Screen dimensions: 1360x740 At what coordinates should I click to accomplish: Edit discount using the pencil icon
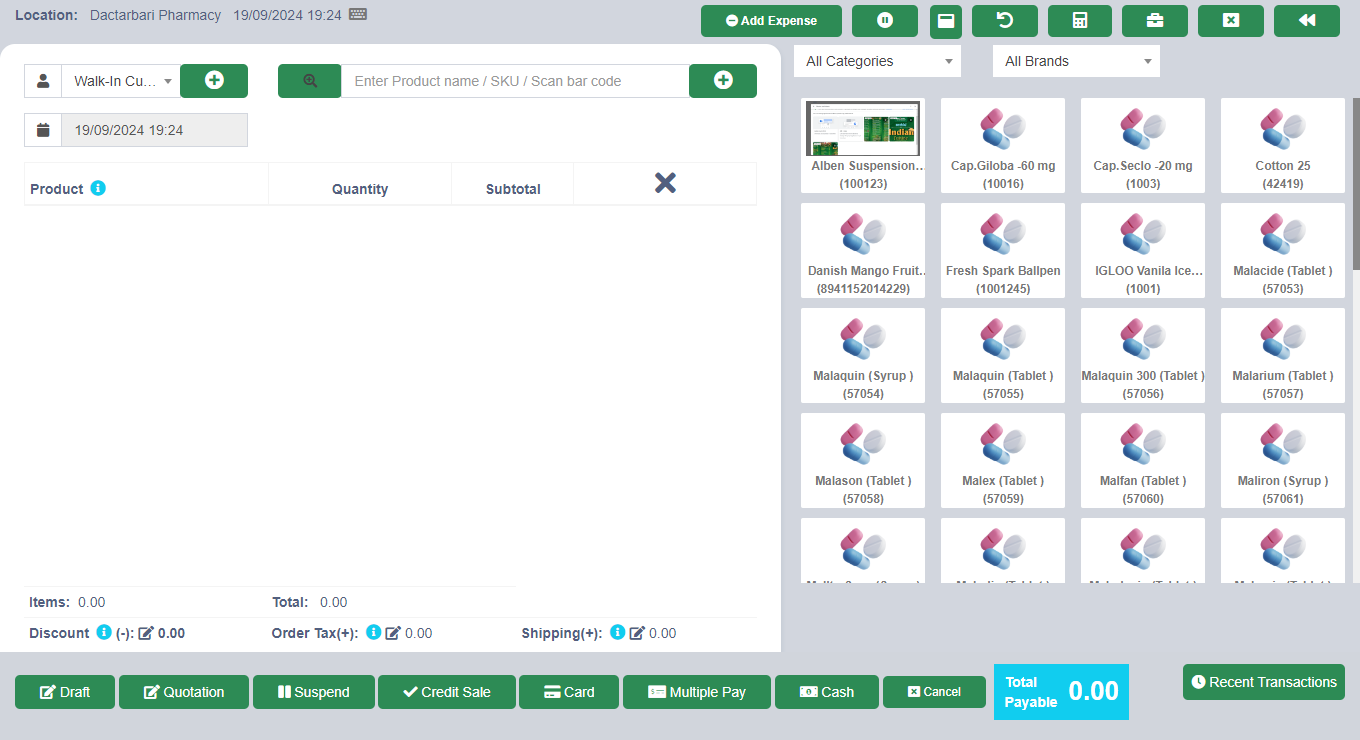pyautogui.click(x=146, y=633)
